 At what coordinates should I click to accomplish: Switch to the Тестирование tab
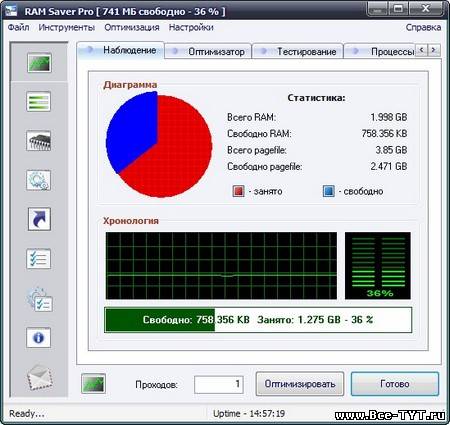coord(298,52)
